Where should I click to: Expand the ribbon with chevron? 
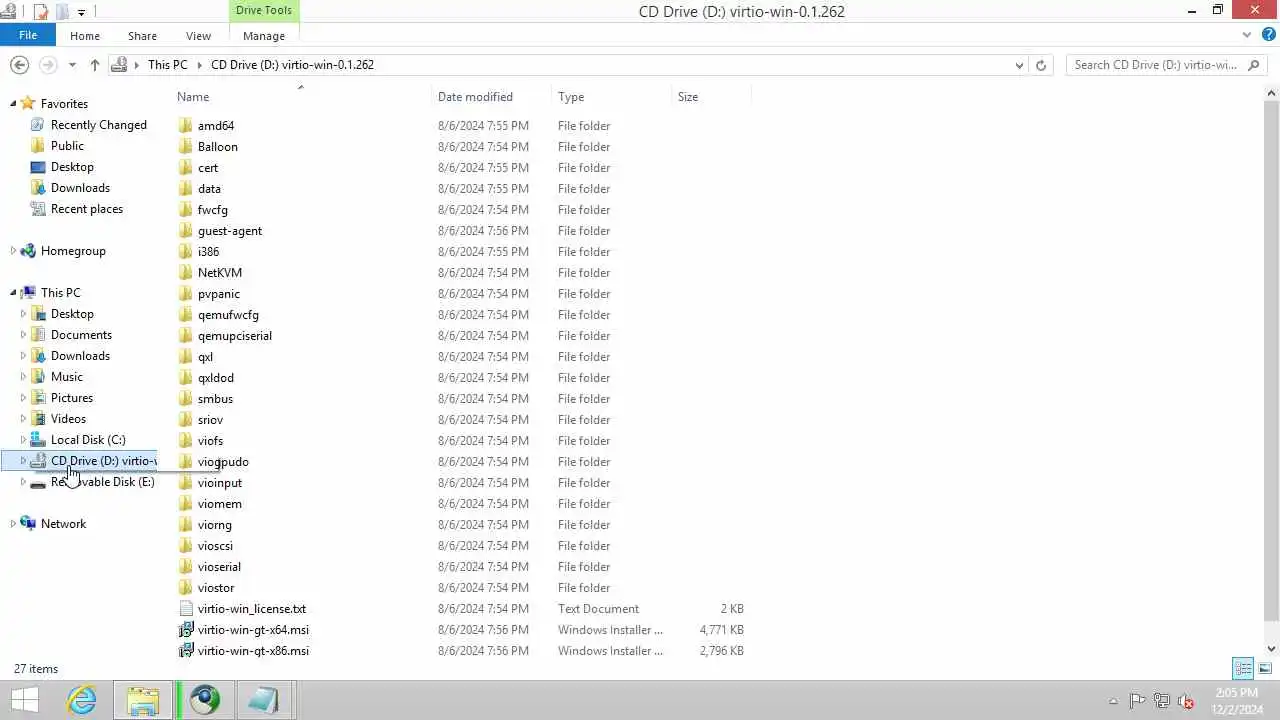[x=1247, y=35]
